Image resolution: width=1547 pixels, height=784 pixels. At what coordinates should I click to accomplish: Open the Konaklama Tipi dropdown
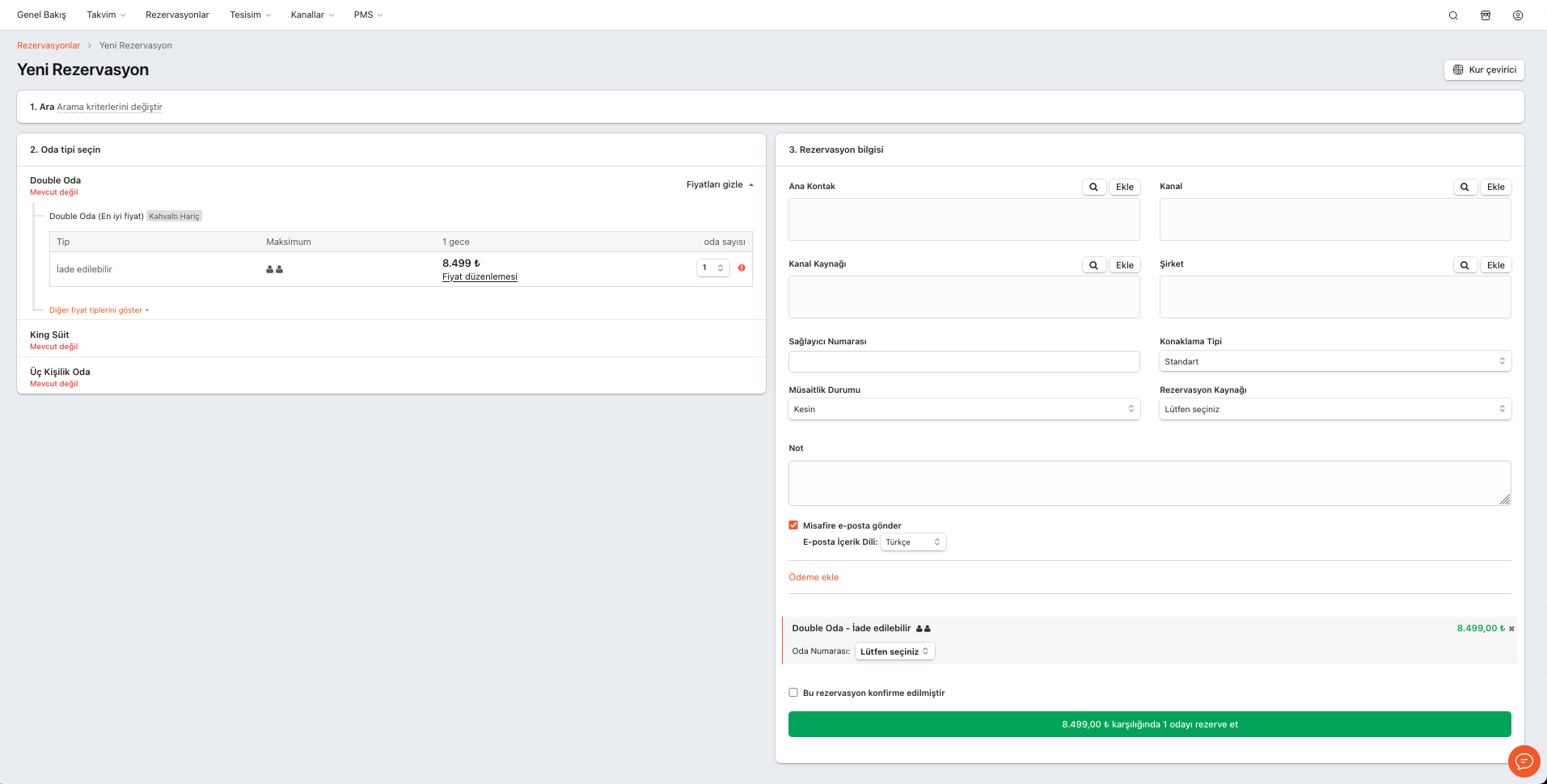tap(1334, 361)
